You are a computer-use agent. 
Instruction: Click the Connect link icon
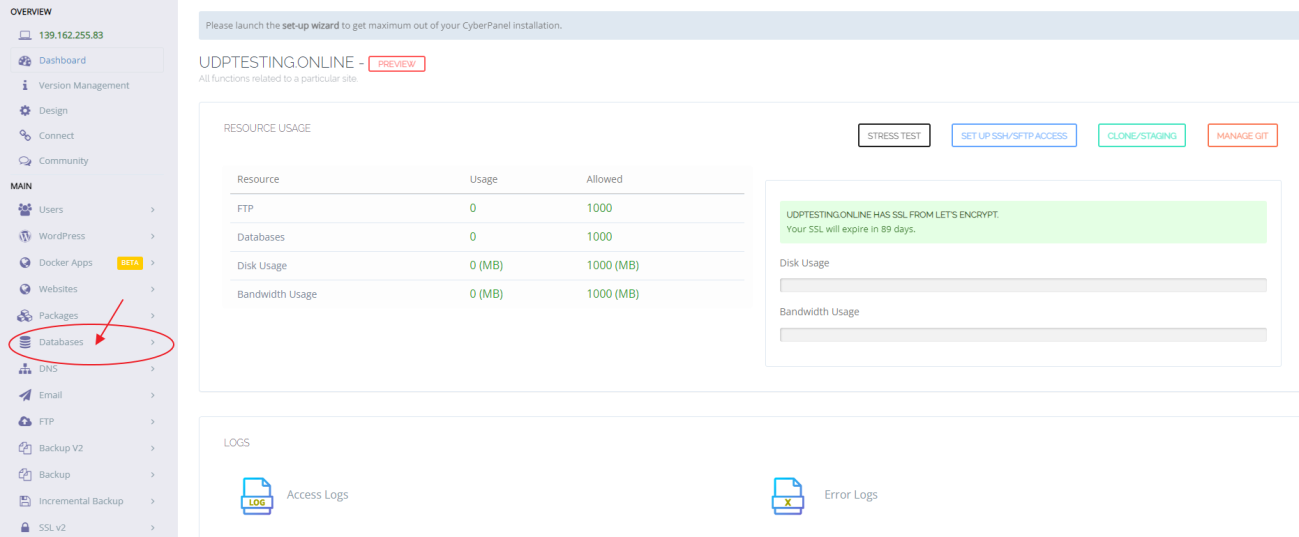point(25,135)
